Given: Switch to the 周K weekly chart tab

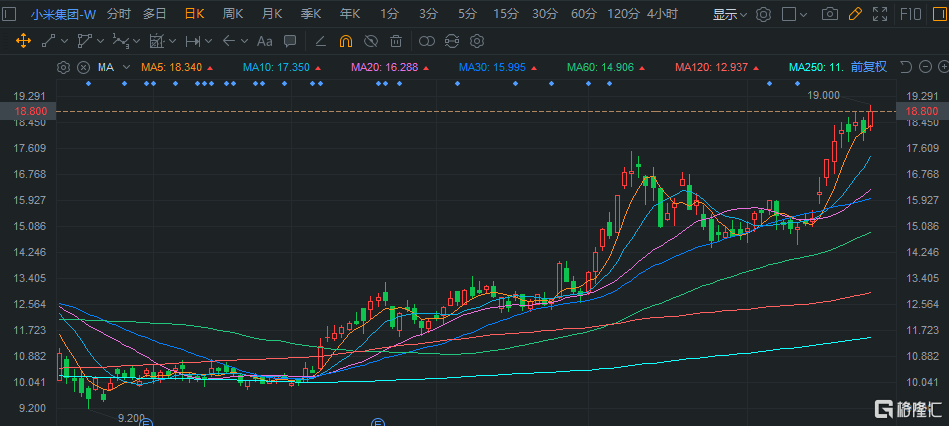Looking at the screenshot, I should 233,14.
